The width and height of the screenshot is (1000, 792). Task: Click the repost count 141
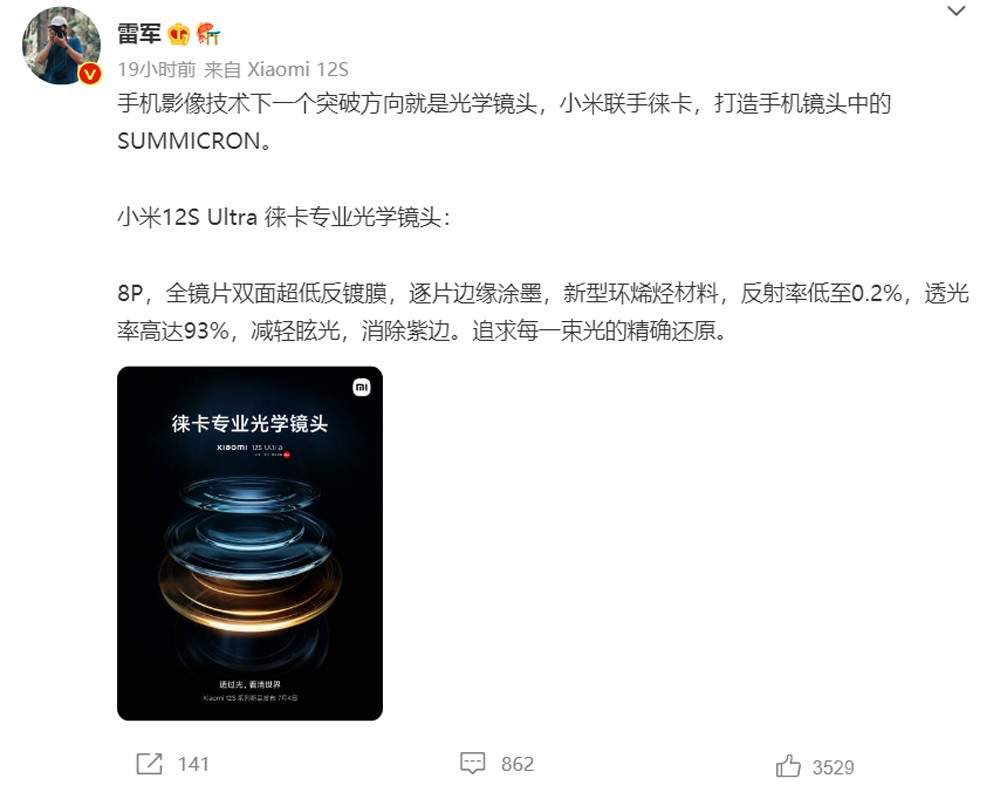pos(193,764)
